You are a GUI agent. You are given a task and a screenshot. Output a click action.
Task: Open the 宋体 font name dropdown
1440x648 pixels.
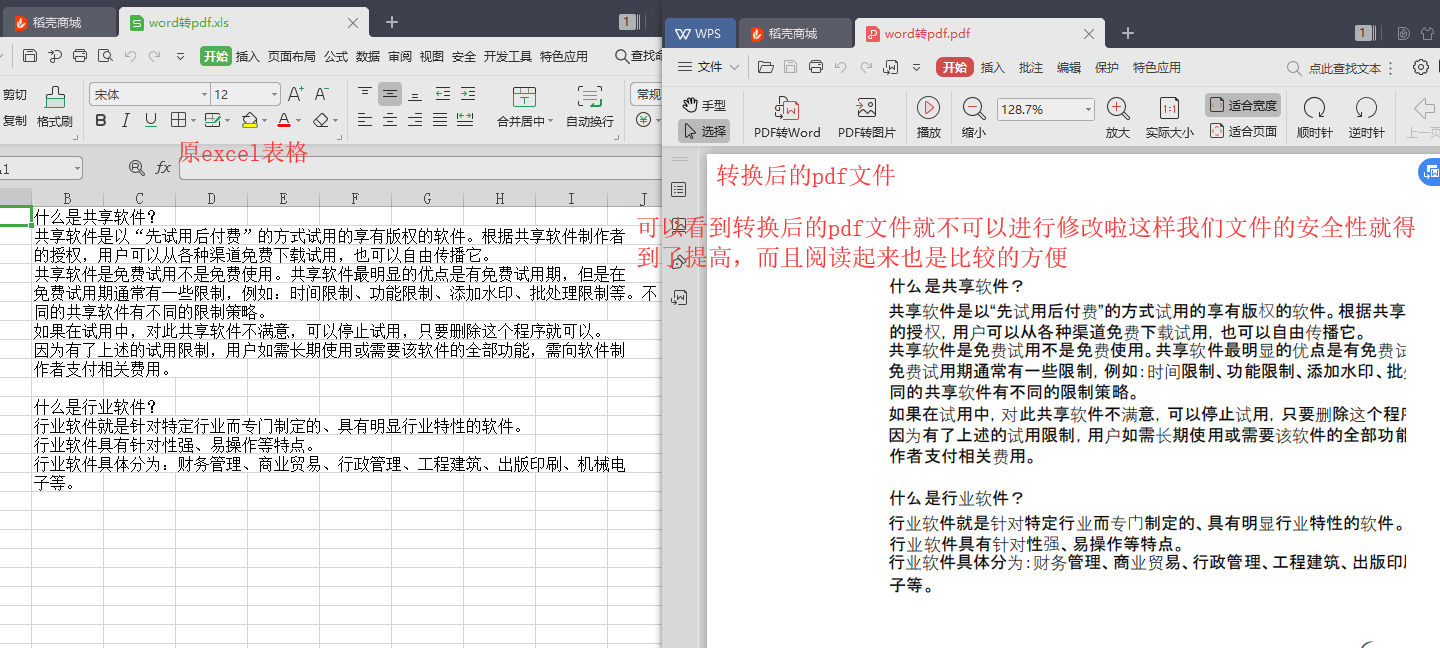pyautogui.click(x=203, y=94)
